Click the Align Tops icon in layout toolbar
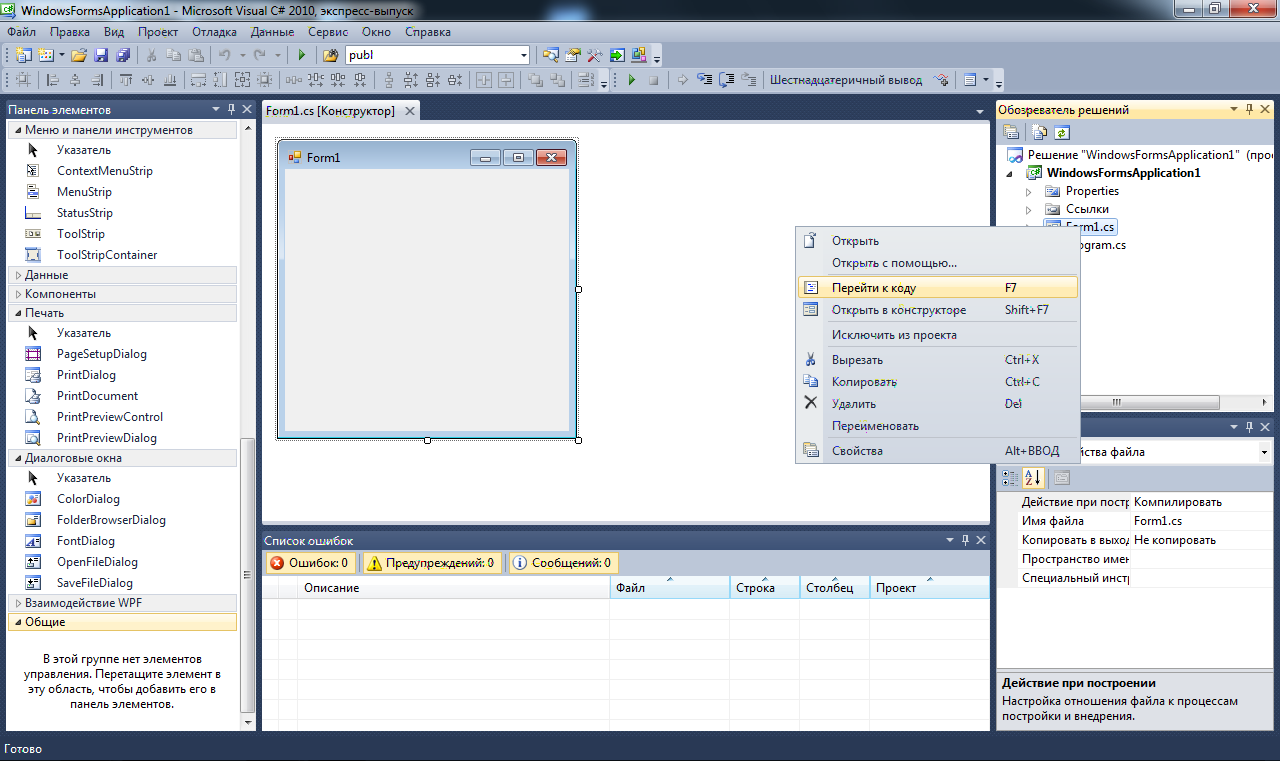The height and width of the screenshot is (761, 1281). [x=125, y=80]
